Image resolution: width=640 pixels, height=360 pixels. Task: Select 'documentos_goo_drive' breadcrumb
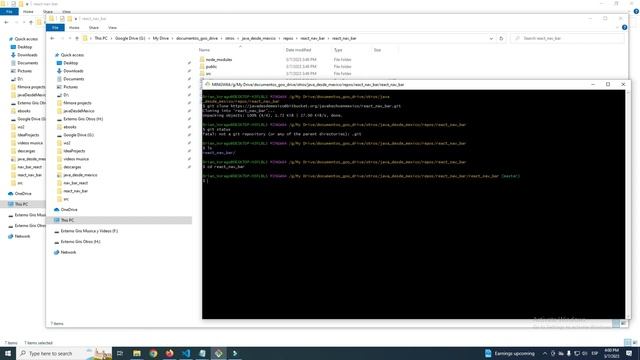click(x=197, y=38)
